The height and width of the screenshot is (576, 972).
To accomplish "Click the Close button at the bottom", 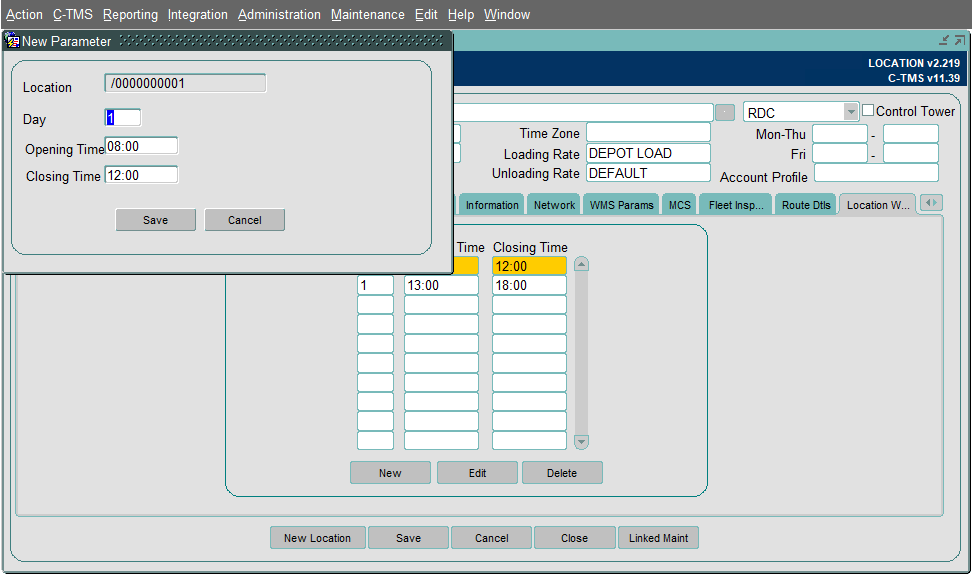I will click(575, 538).
